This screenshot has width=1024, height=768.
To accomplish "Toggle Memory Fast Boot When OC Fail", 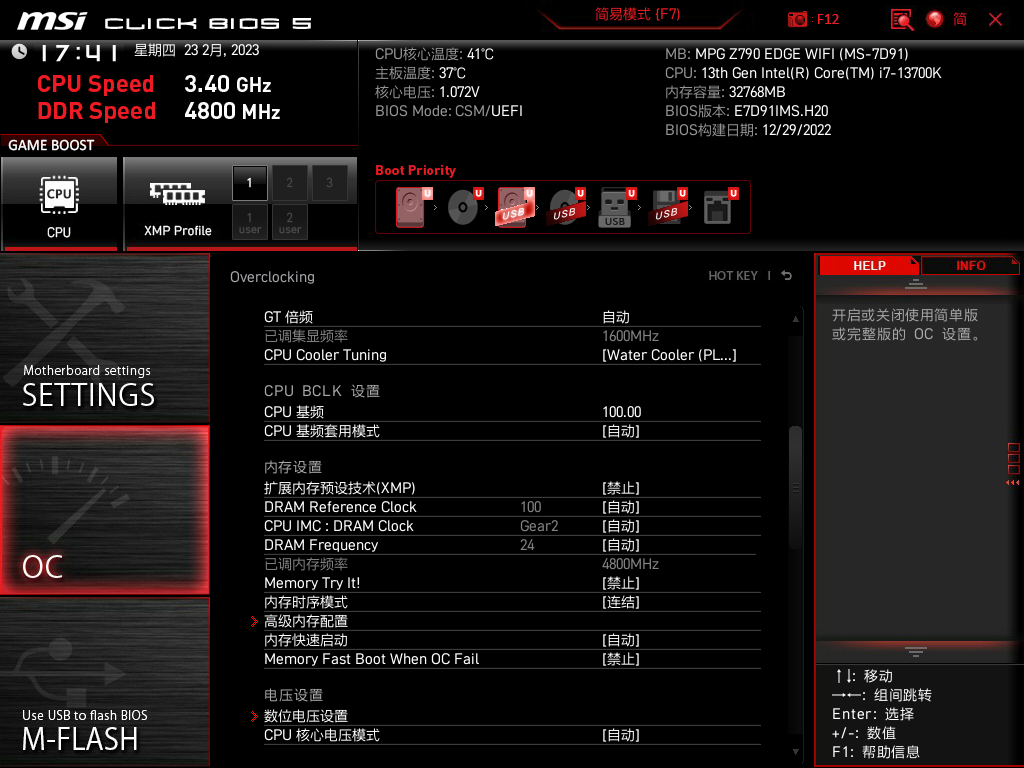I will (x=512, y=659).
